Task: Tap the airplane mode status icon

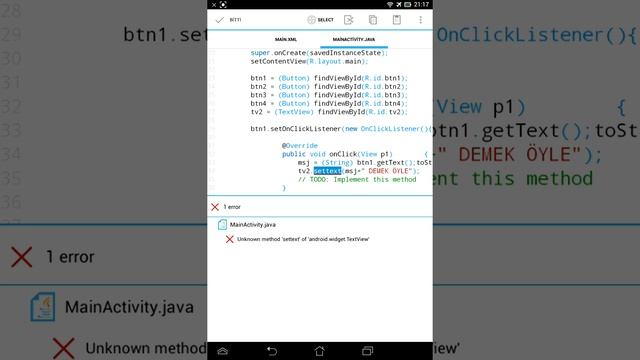Action: 399,4
